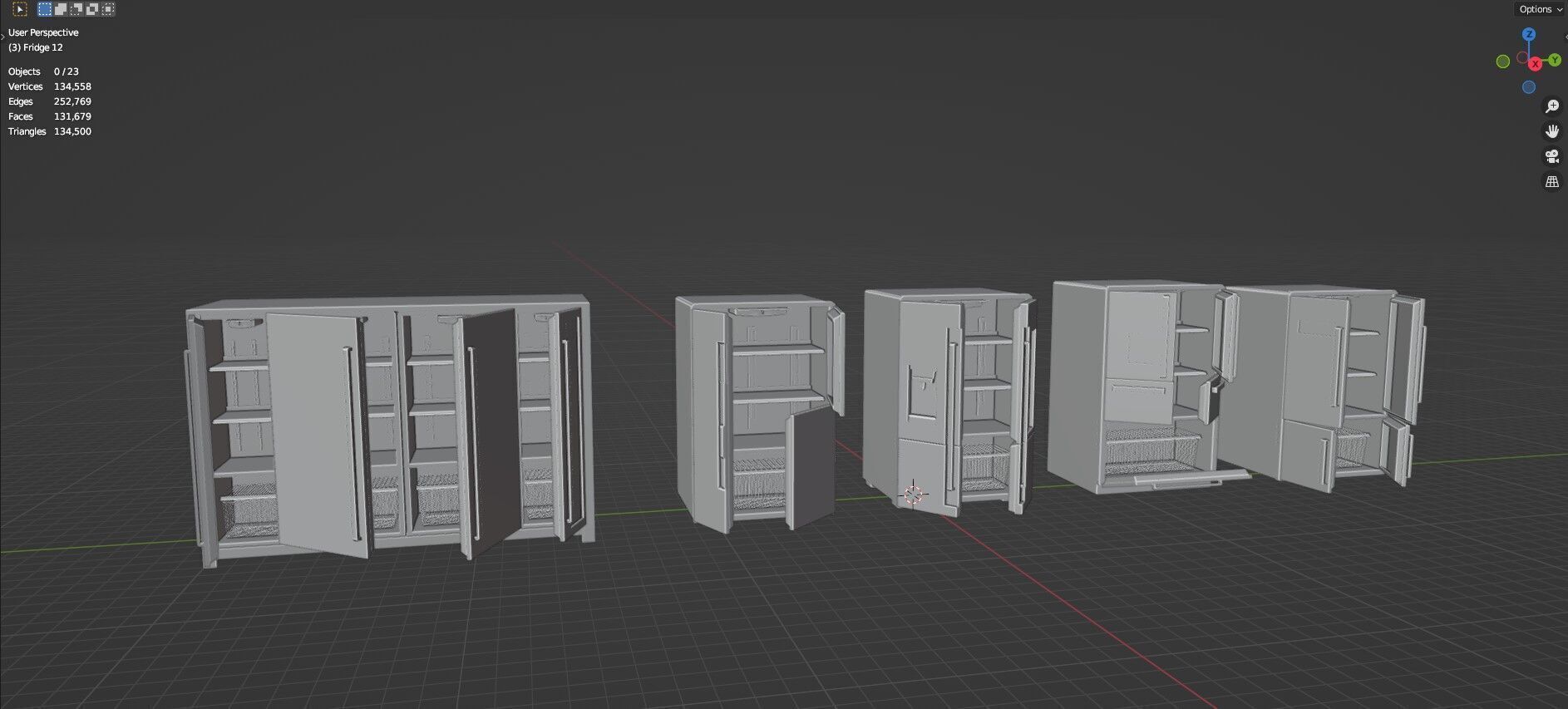Click the negative Y green gizmo circle
The height and width of the screenshot is (709, 1568).
pos(1503,62)
